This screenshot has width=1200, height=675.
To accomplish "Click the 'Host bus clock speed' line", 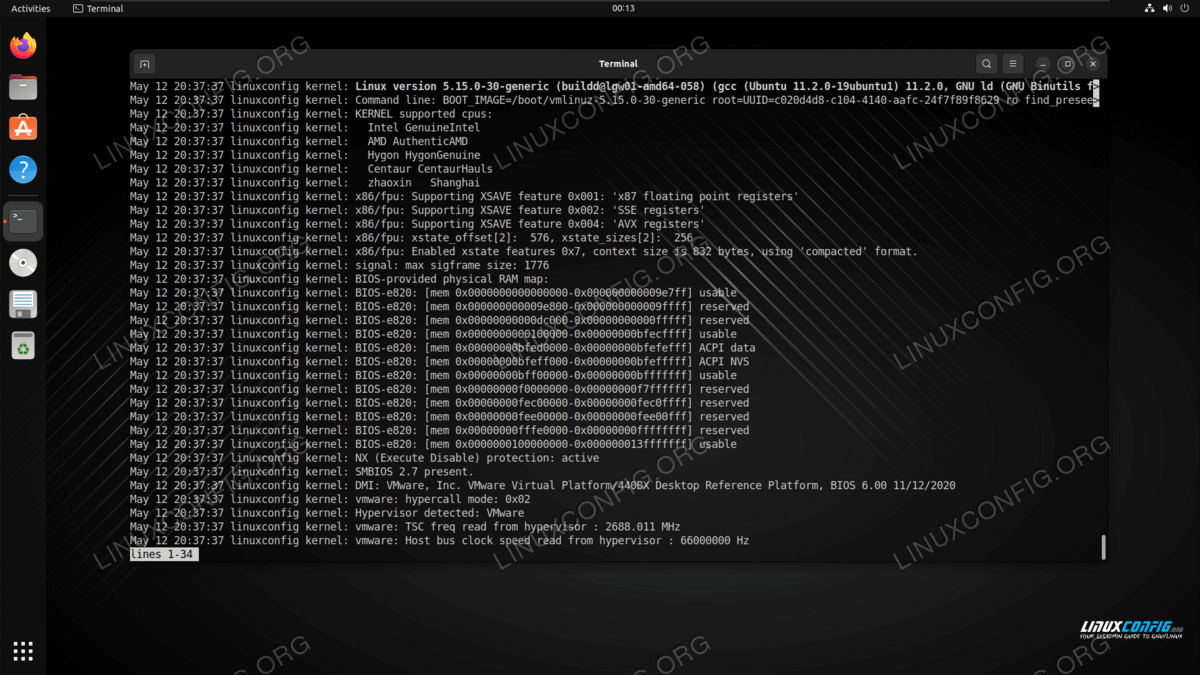I will click(439, 541).
